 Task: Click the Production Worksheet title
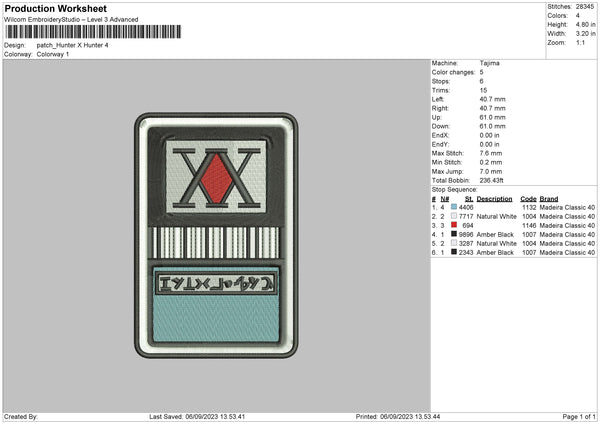pyautogui.click(x=56, y=8)
